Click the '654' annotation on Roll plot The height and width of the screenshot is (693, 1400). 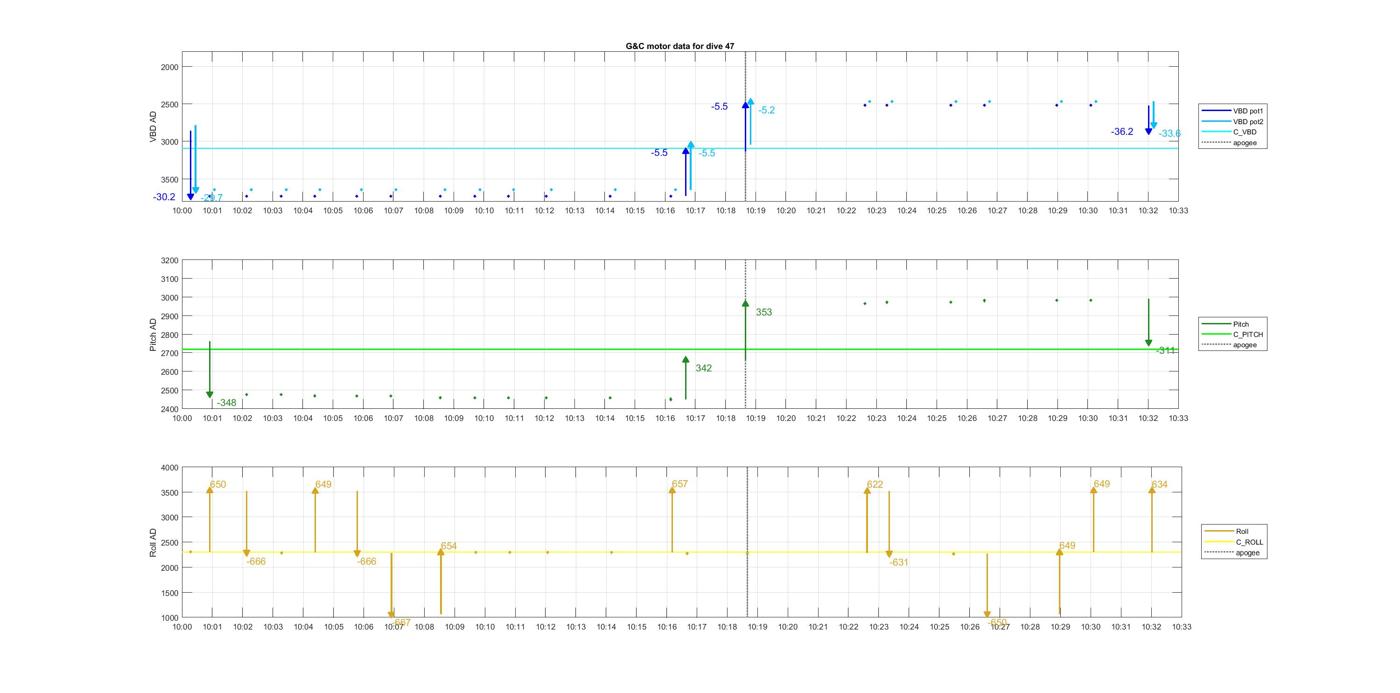coord(449,546)
